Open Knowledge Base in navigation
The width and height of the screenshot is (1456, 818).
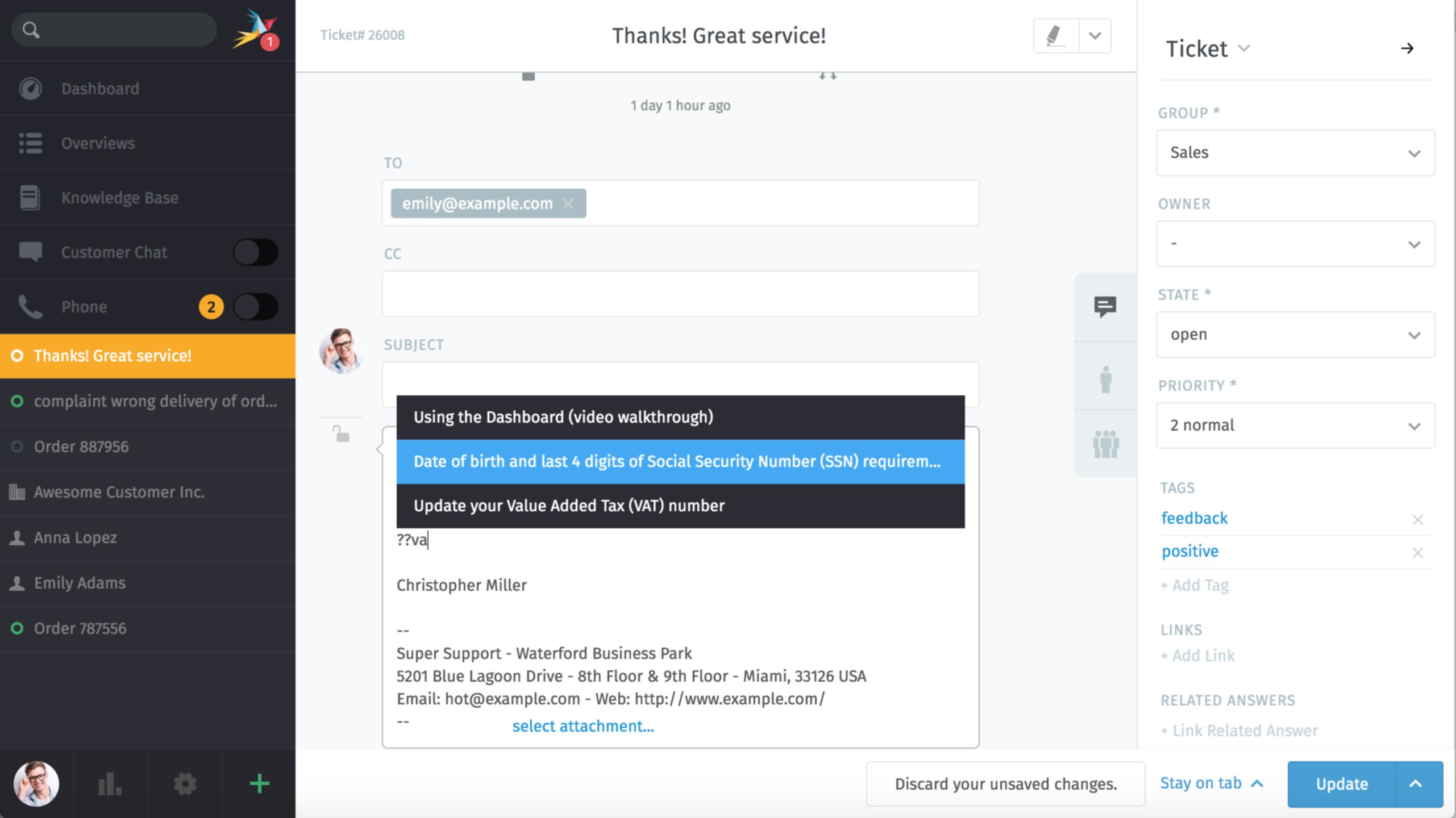point(119,198)
